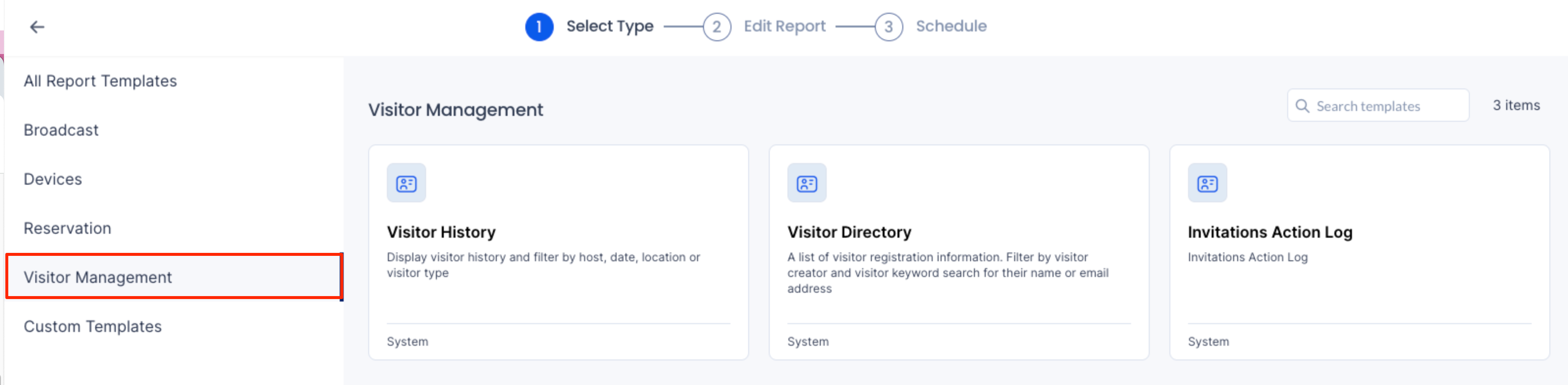Viewport: 1568px width, 385px height.
Task: Select step 1 circle in the wizard
Action: tap(539, 27)
